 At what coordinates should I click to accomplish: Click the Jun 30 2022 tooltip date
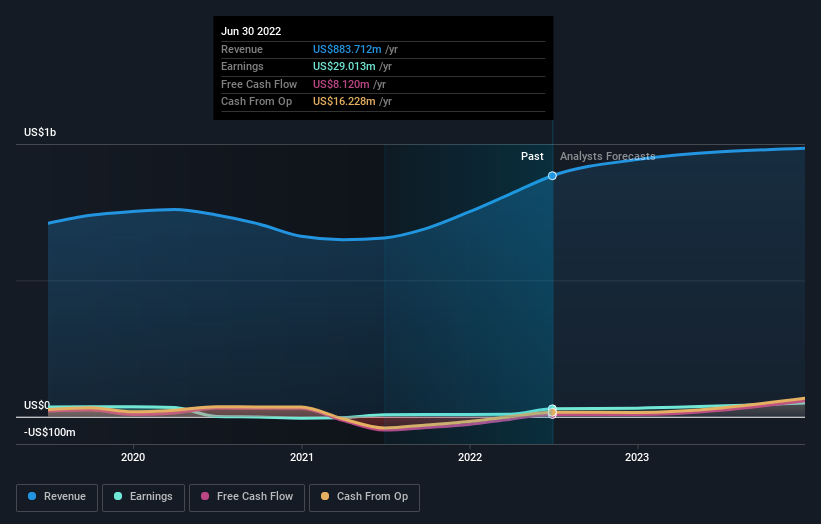[x=251, y=31]
